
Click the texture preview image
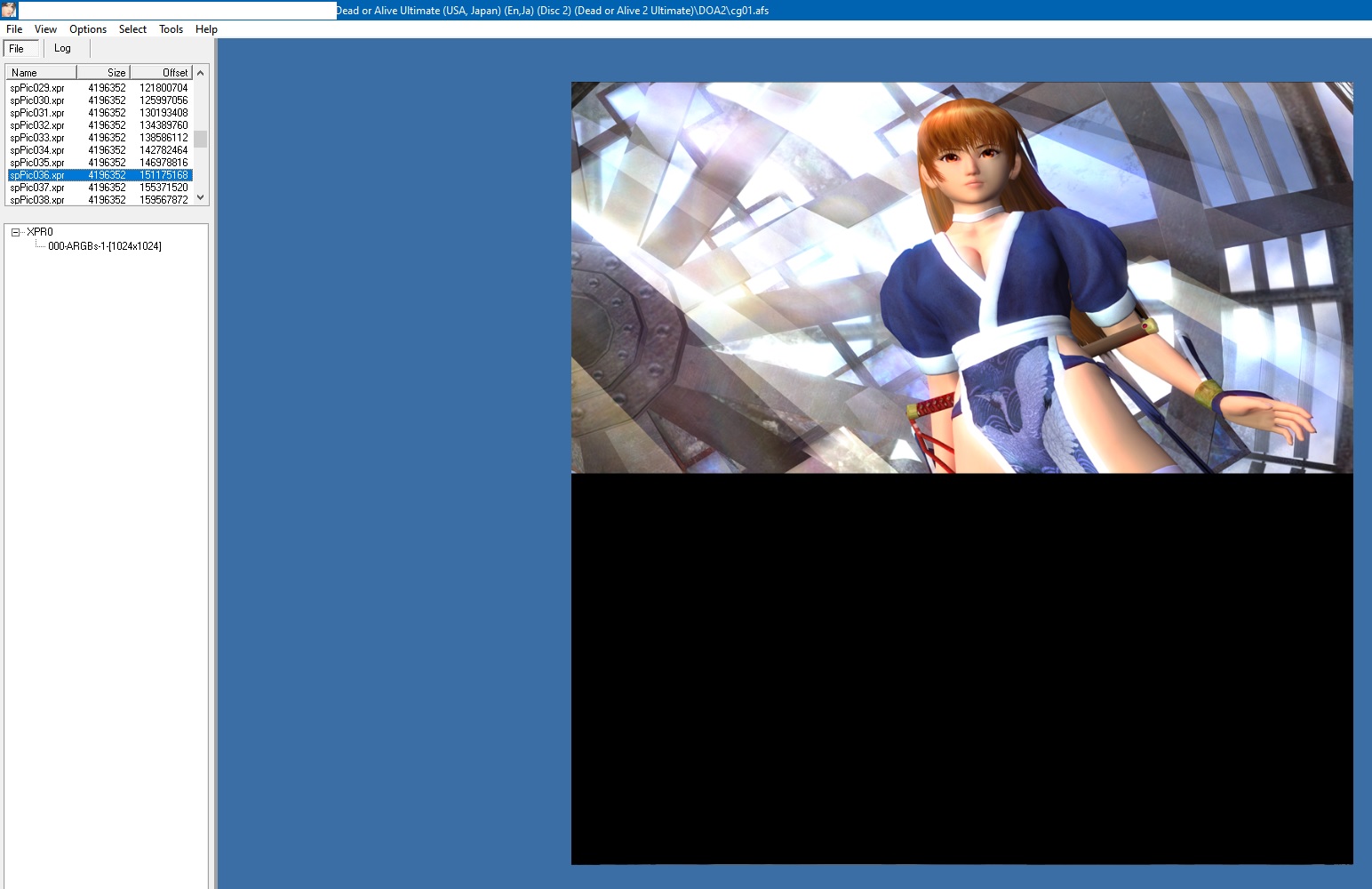click(x=962, y=473)
